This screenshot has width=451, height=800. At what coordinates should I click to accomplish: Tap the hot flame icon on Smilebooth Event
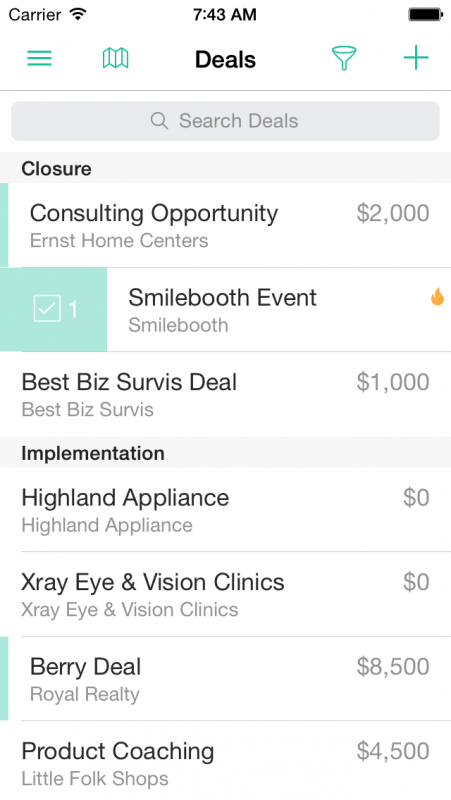(437, 296)
